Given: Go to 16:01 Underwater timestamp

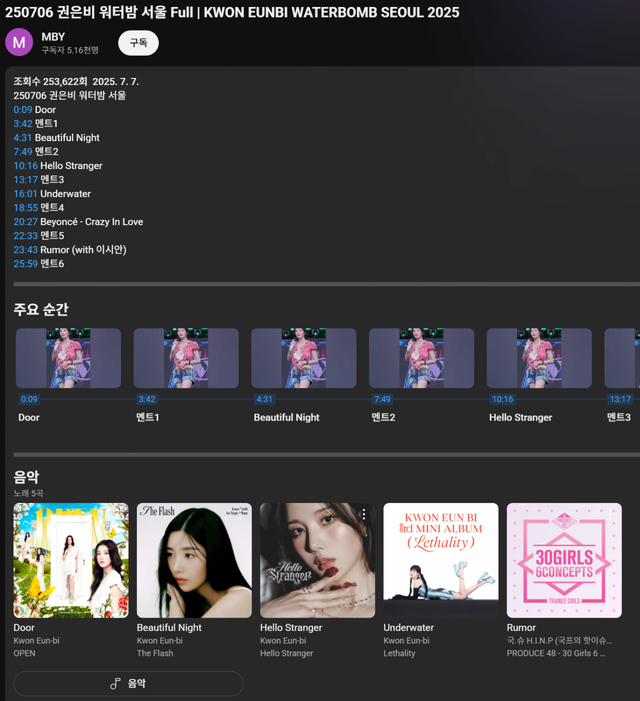Looking at the screenshot, I should click(26, 194).
